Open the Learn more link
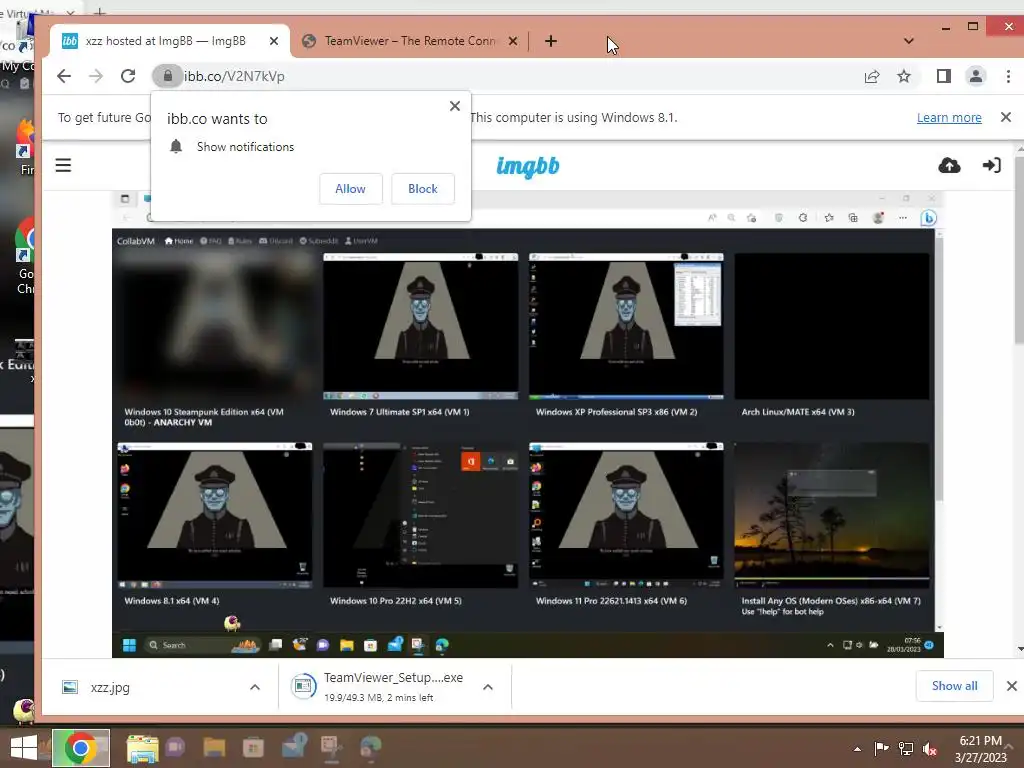The height and width of the screenshot is (768, 1024). [949, 118]
